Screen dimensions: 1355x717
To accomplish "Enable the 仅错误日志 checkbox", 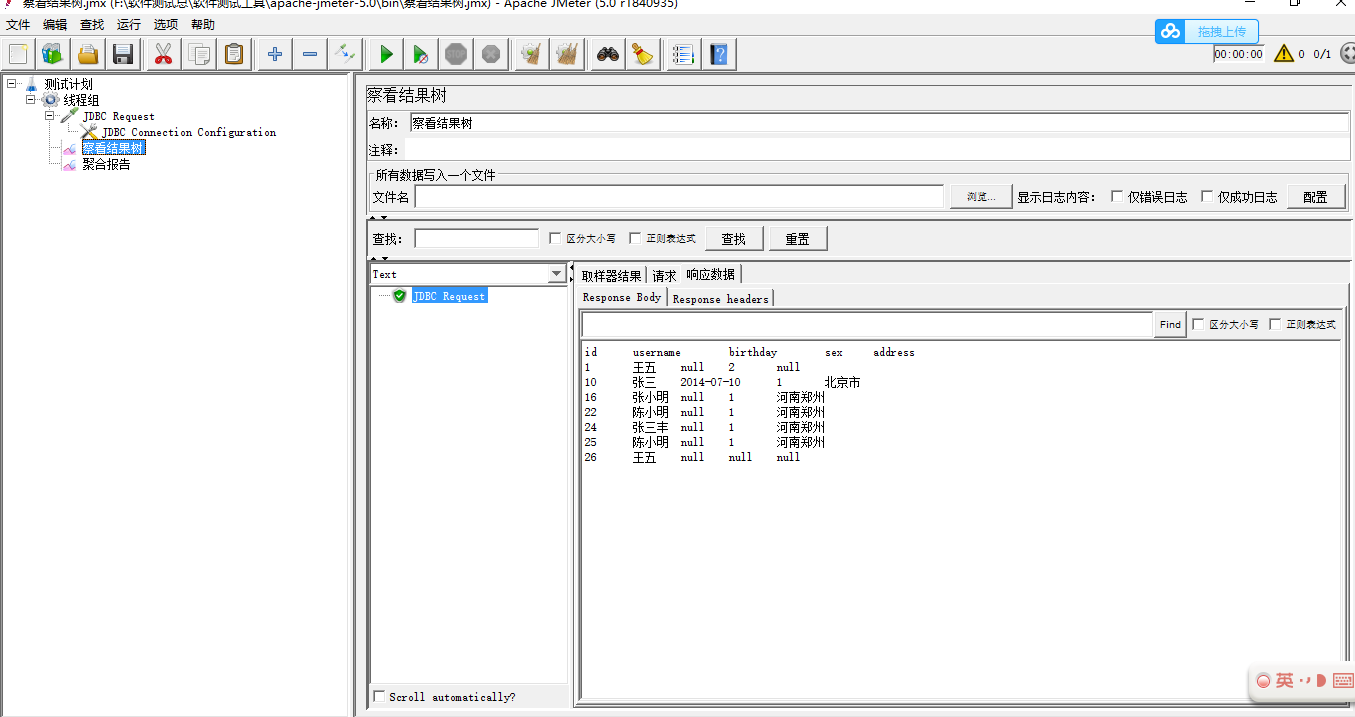I will pos(1118,196).
